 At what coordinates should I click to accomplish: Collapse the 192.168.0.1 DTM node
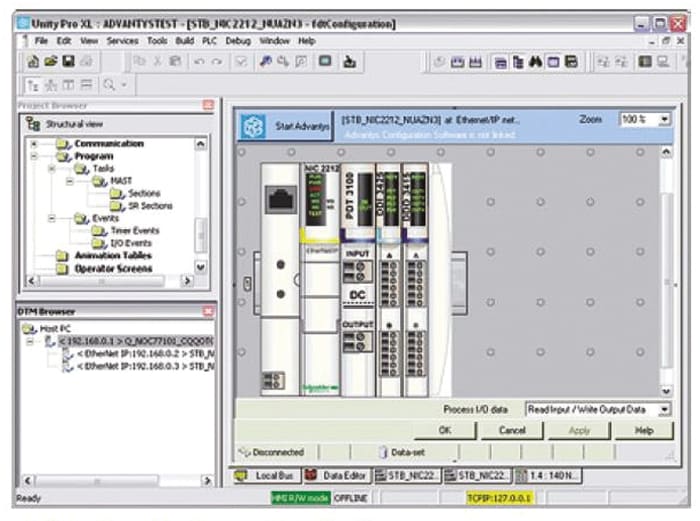pyautogui.click(x=30, y=342)
